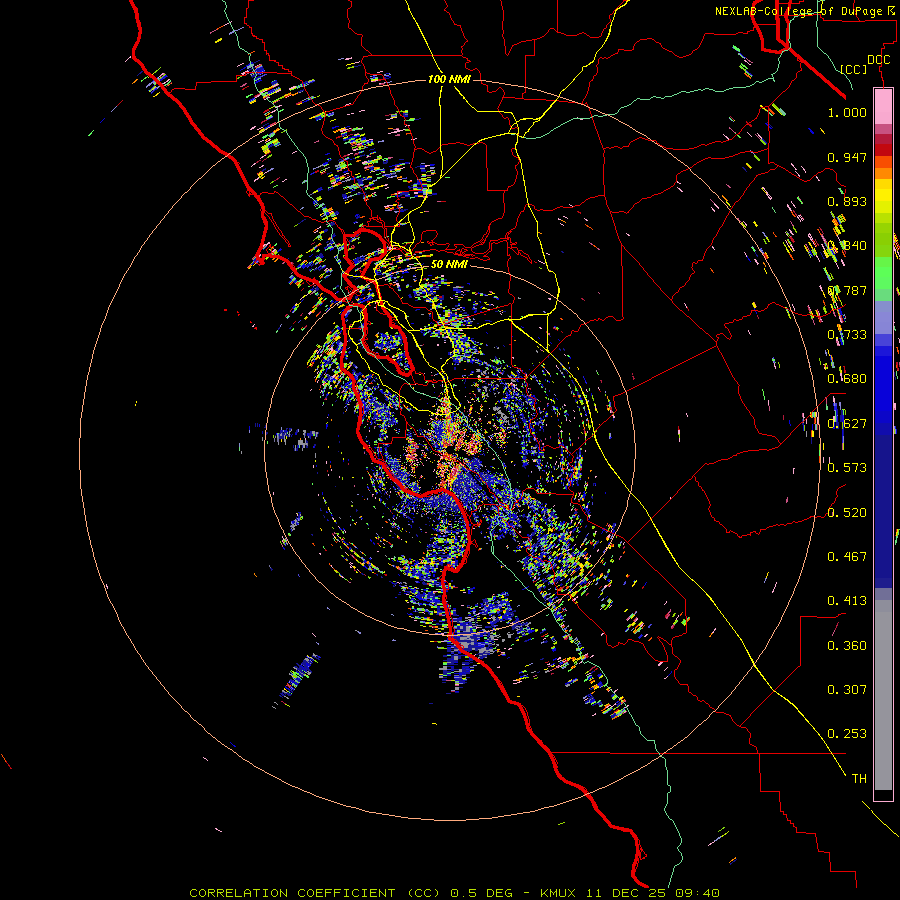This screenshot has height=900, width=900.
Task: Select the 0.840 color scale value
Action: click(847, 246)
